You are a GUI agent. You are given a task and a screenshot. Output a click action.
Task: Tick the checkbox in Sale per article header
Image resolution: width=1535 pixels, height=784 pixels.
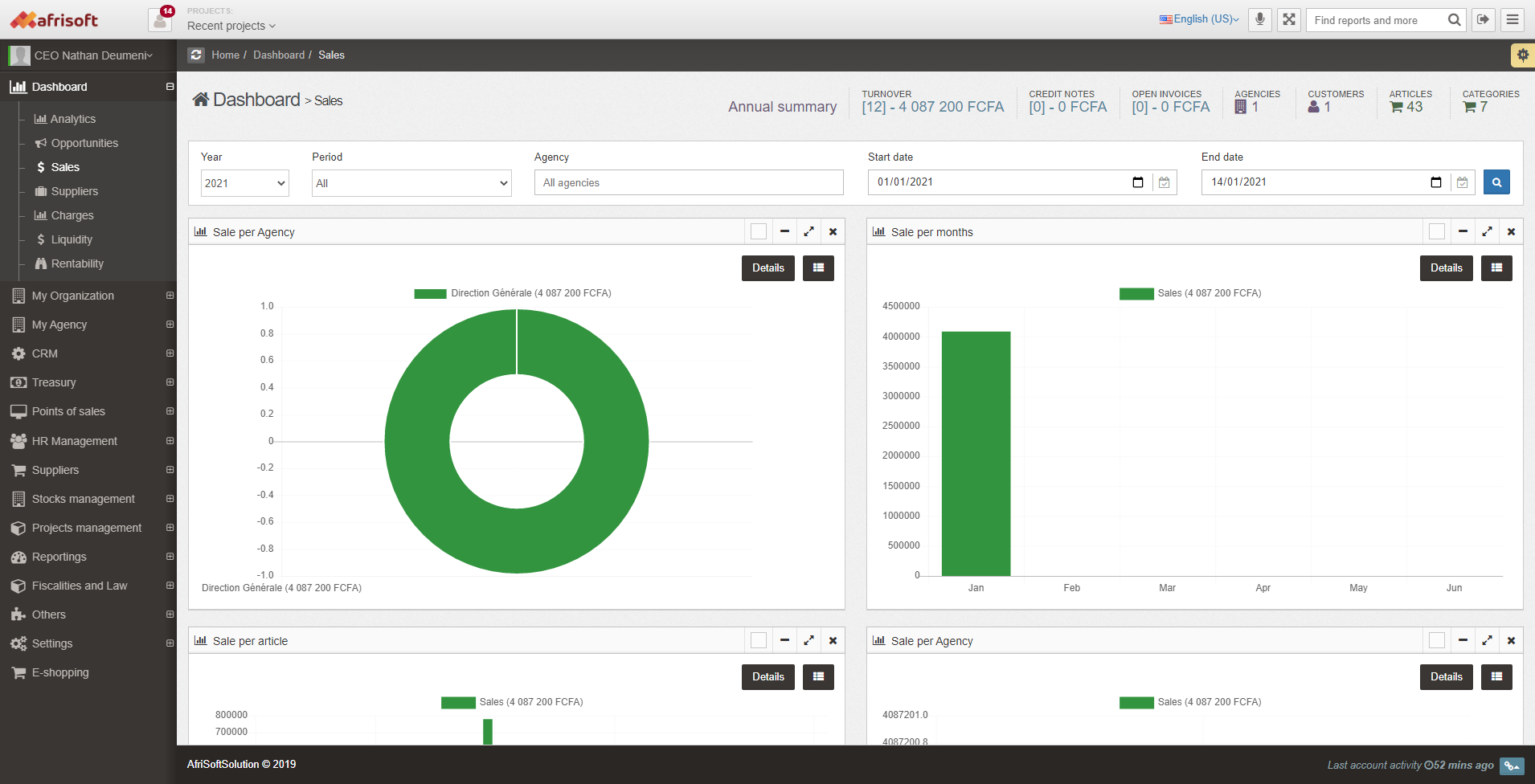(758, 641)
